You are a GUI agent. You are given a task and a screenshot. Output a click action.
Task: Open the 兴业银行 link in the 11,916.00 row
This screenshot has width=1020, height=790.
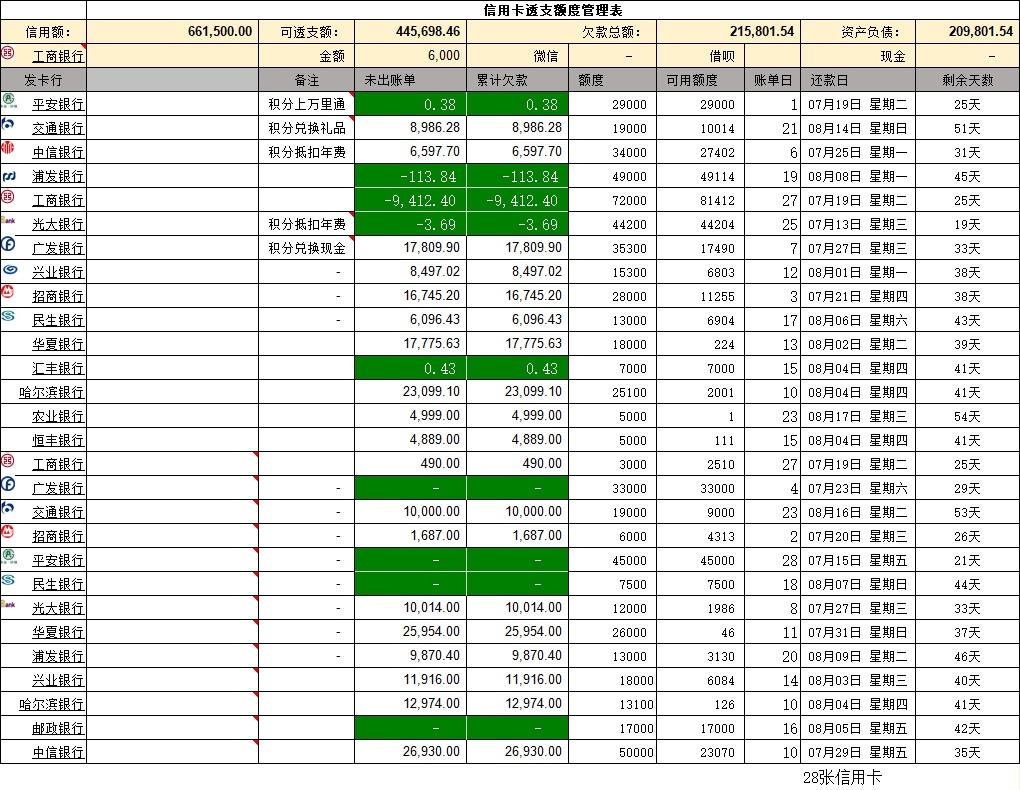[59, 681]
